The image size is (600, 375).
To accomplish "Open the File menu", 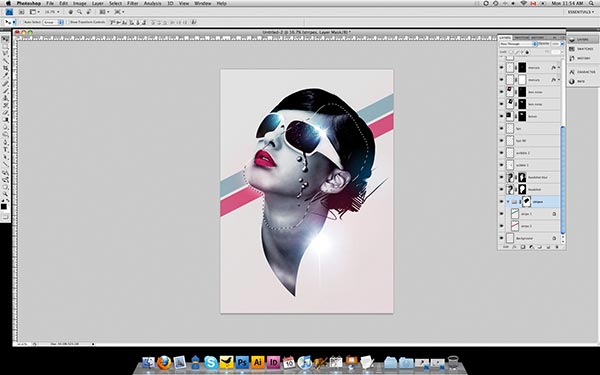I will 50,3.
